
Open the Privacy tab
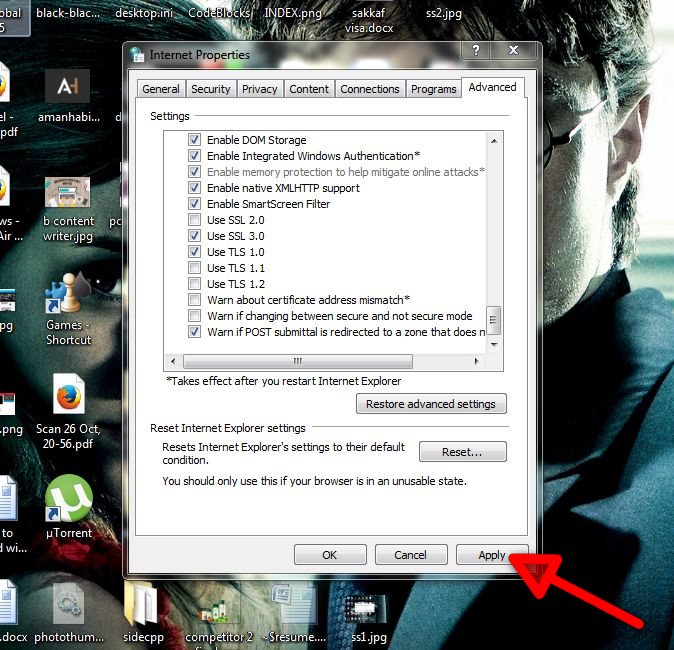260,89
